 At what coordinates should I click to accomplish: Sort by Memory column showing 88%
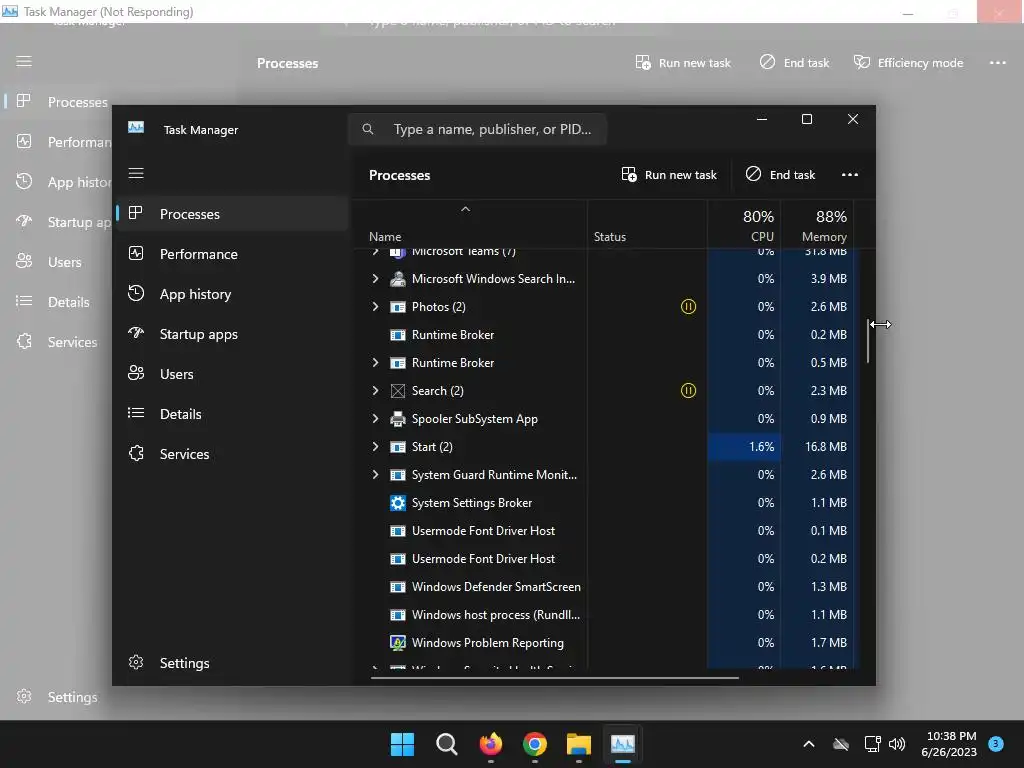[818, 225]
